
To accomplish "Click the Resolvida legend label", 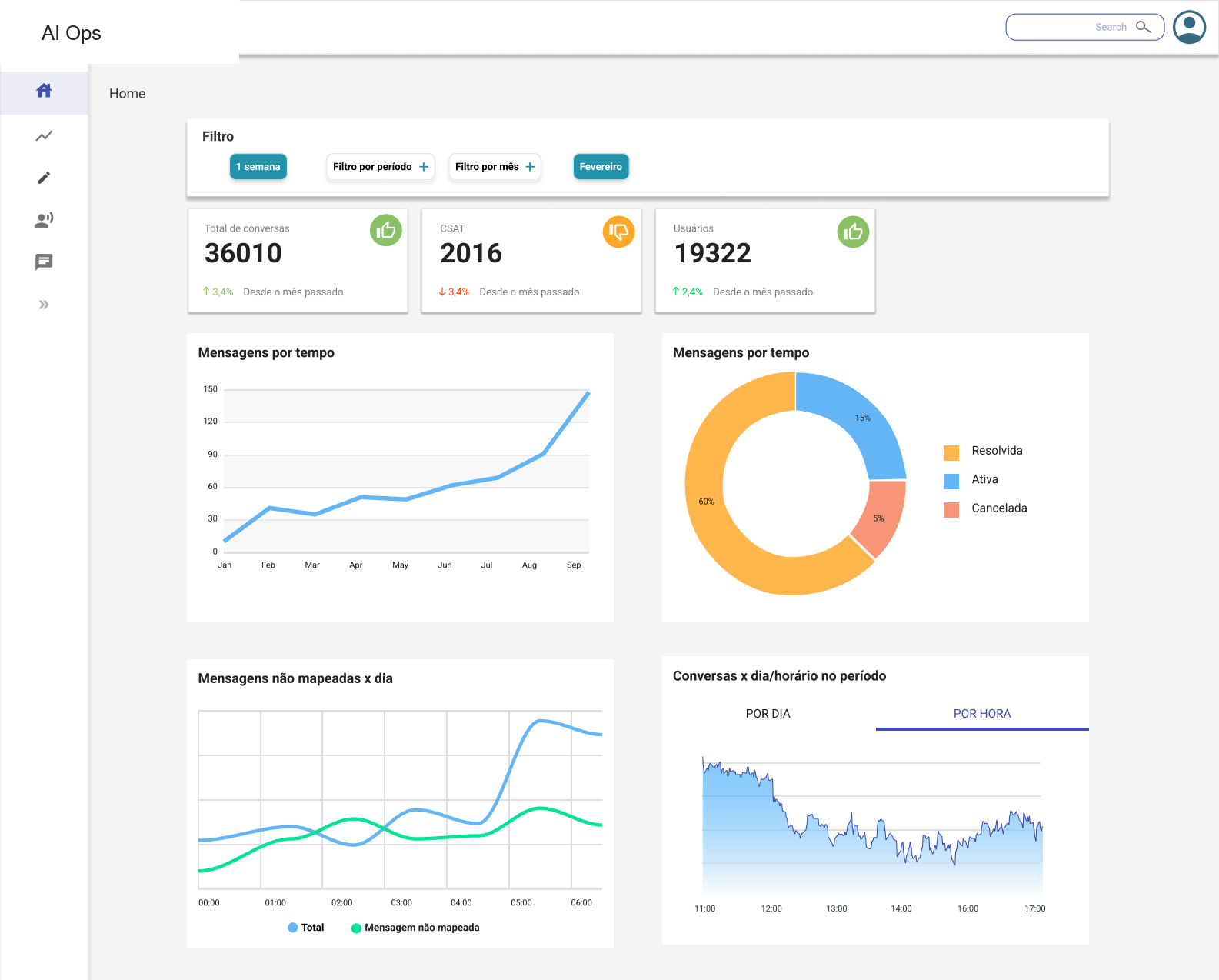I will [x=997, y=451].
